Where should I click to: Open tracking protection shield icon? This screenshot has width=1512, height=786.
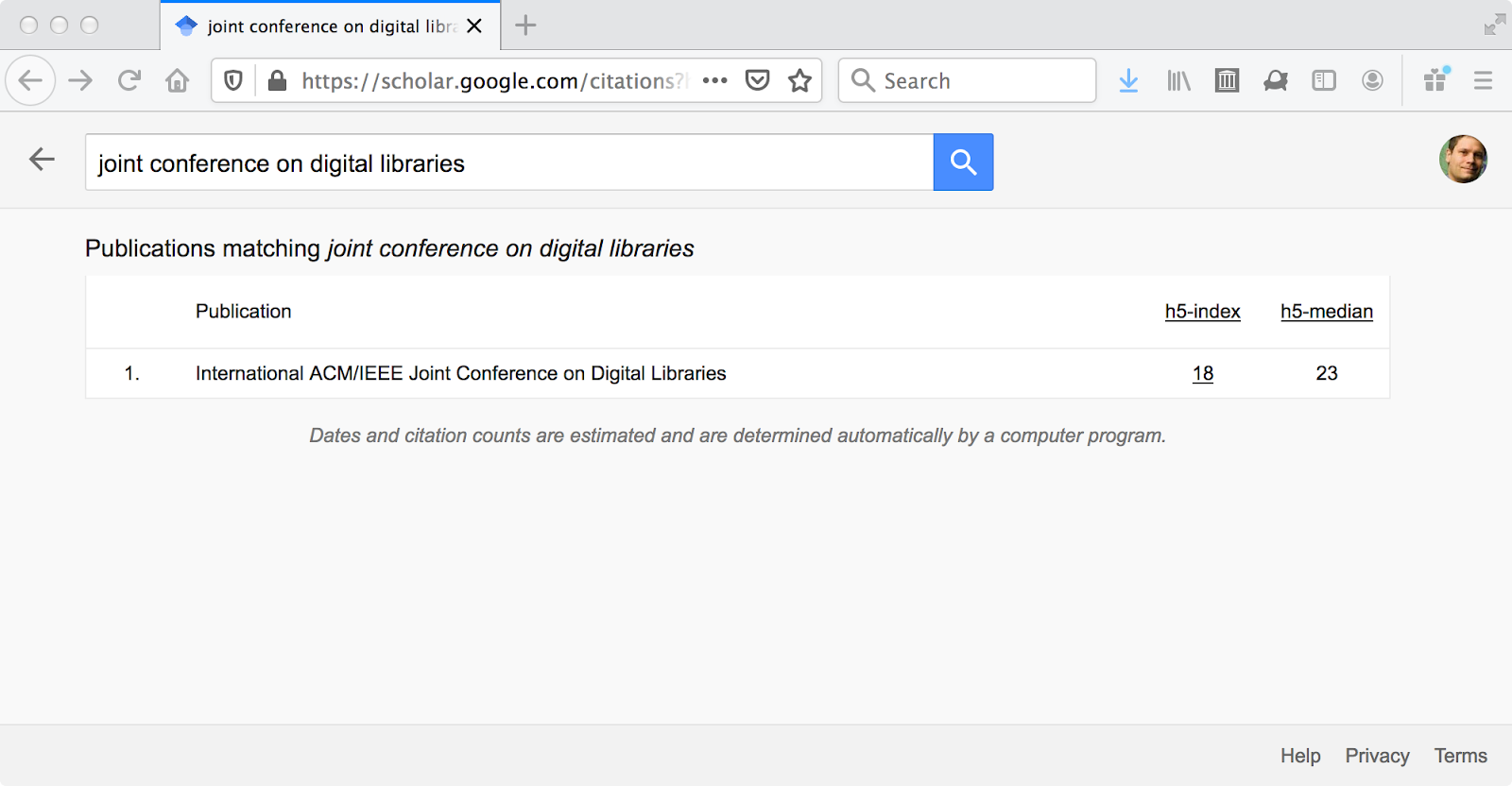click(x=233, y=80)
